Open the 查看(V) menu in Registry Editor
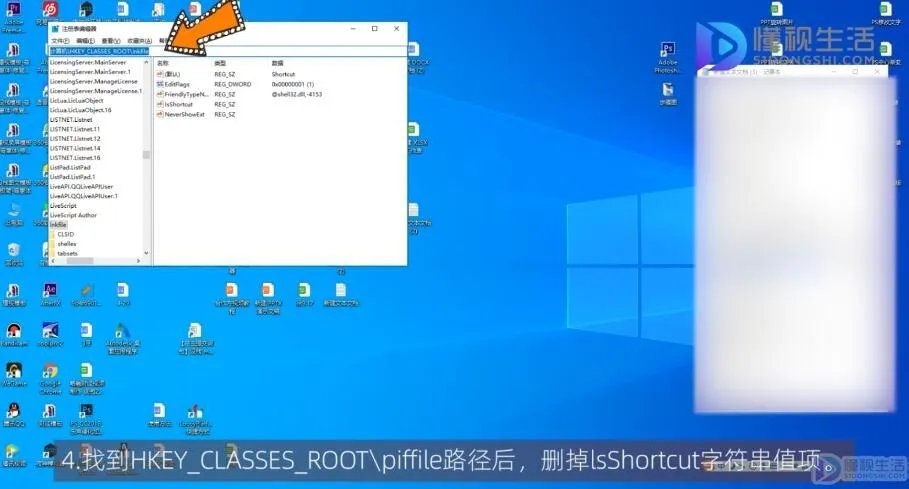Screen dimensions: 909x489 [x=111, y=41]
